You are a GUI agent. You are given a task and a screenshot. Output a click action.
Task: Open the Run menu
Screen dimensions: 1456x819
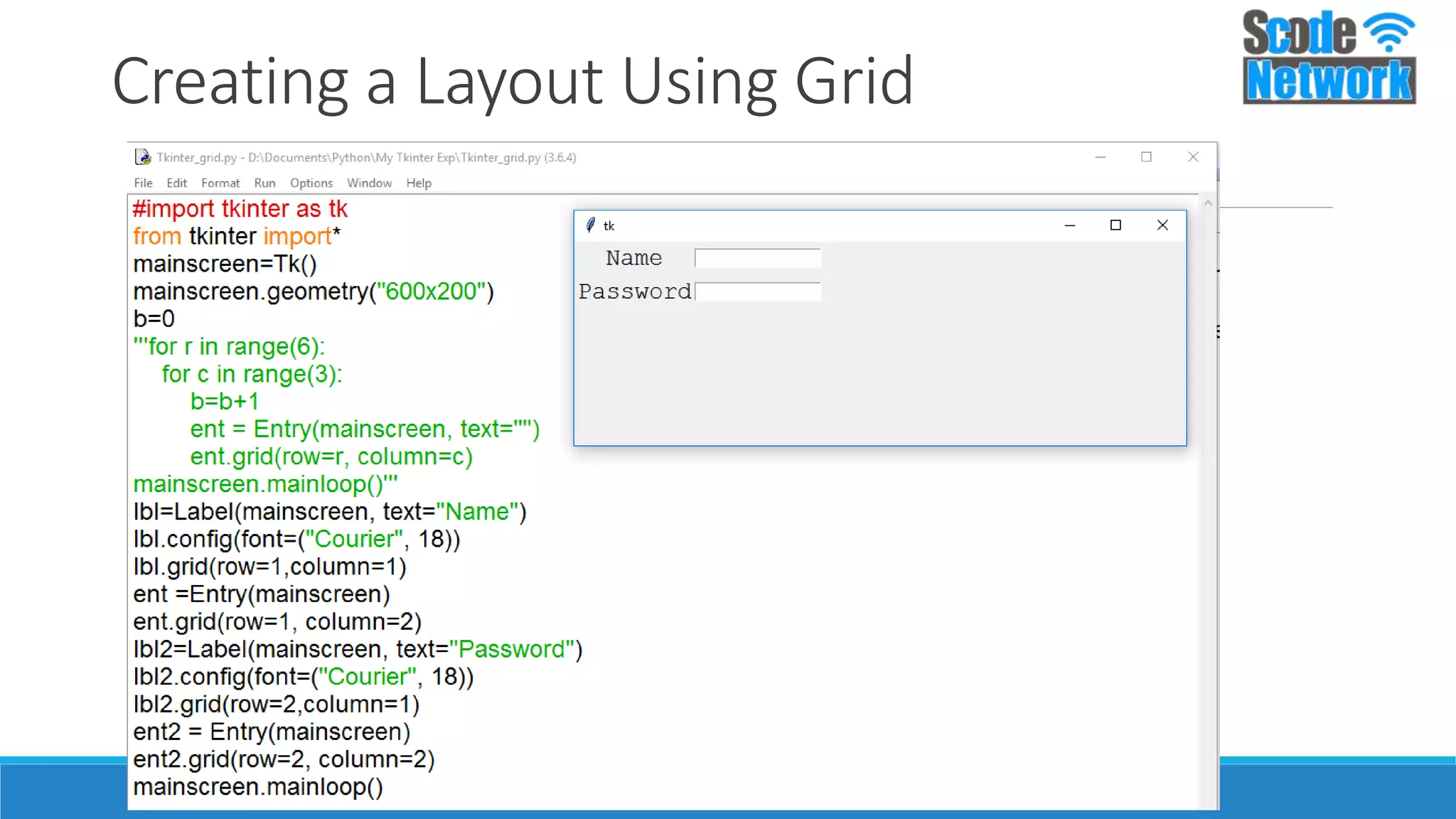264,183
